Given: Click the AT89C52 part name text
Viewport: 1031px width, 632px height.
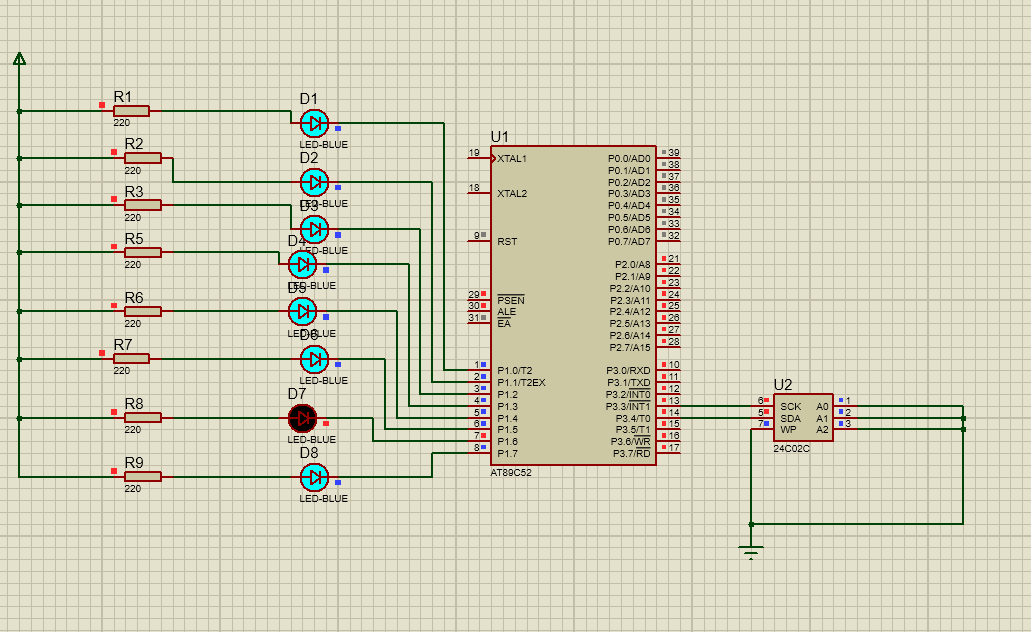Looking at the screenshot, I should [511, 473].
